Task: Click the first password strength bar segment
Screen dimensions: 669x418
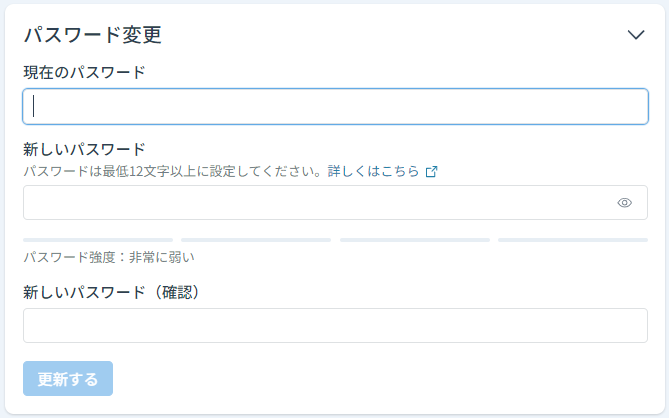Action: click(98, 240)
